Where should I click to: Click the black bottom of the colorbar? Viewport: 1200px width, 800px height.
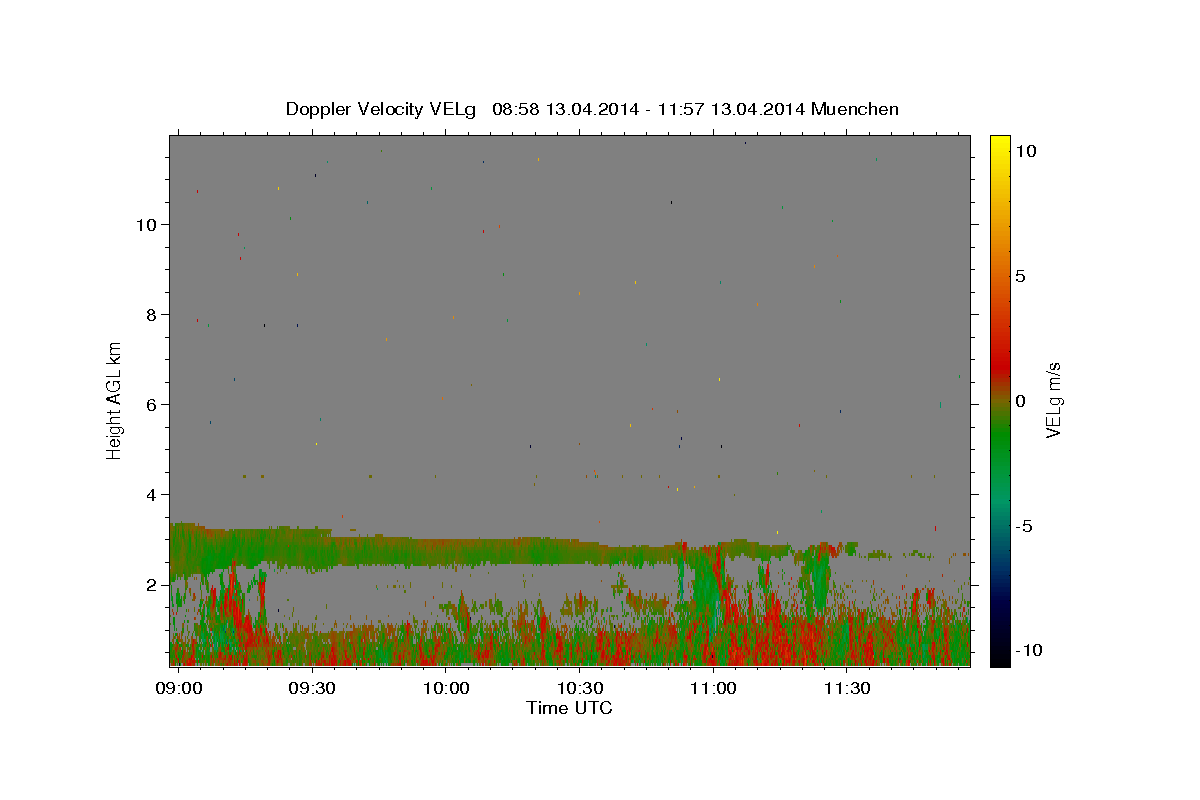tap(999, 655)
